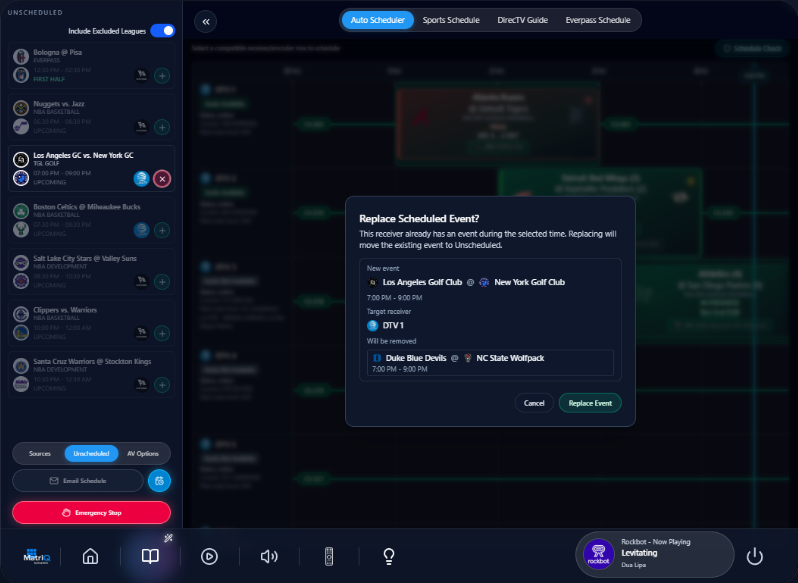
Task: Select the Clippers vs. Warriors event card
Action: coord(92,323)
